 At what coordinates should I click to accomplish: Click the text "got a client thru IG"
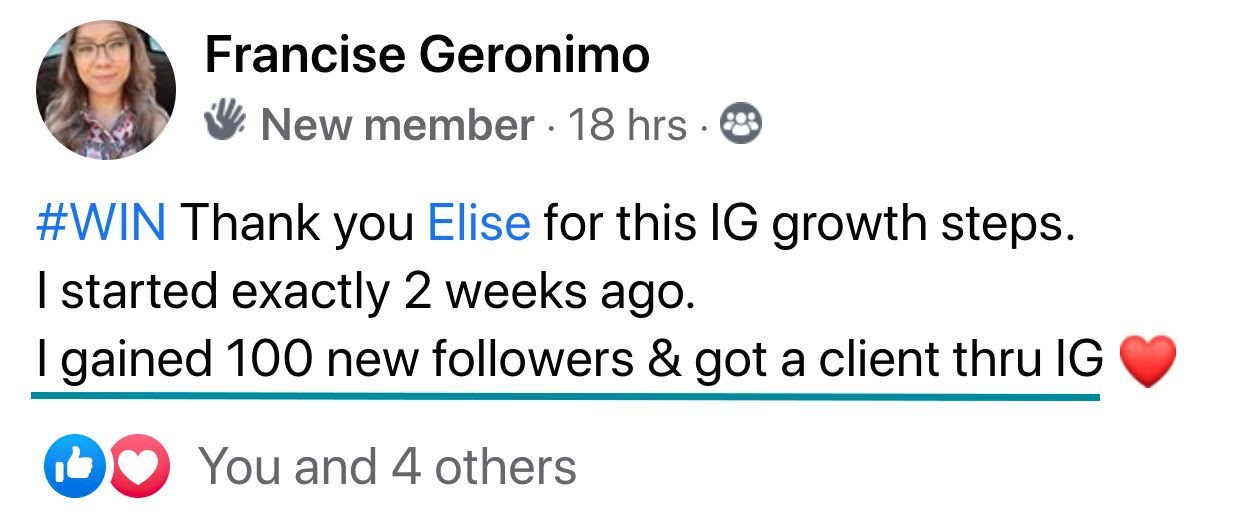tap(898, 360)
